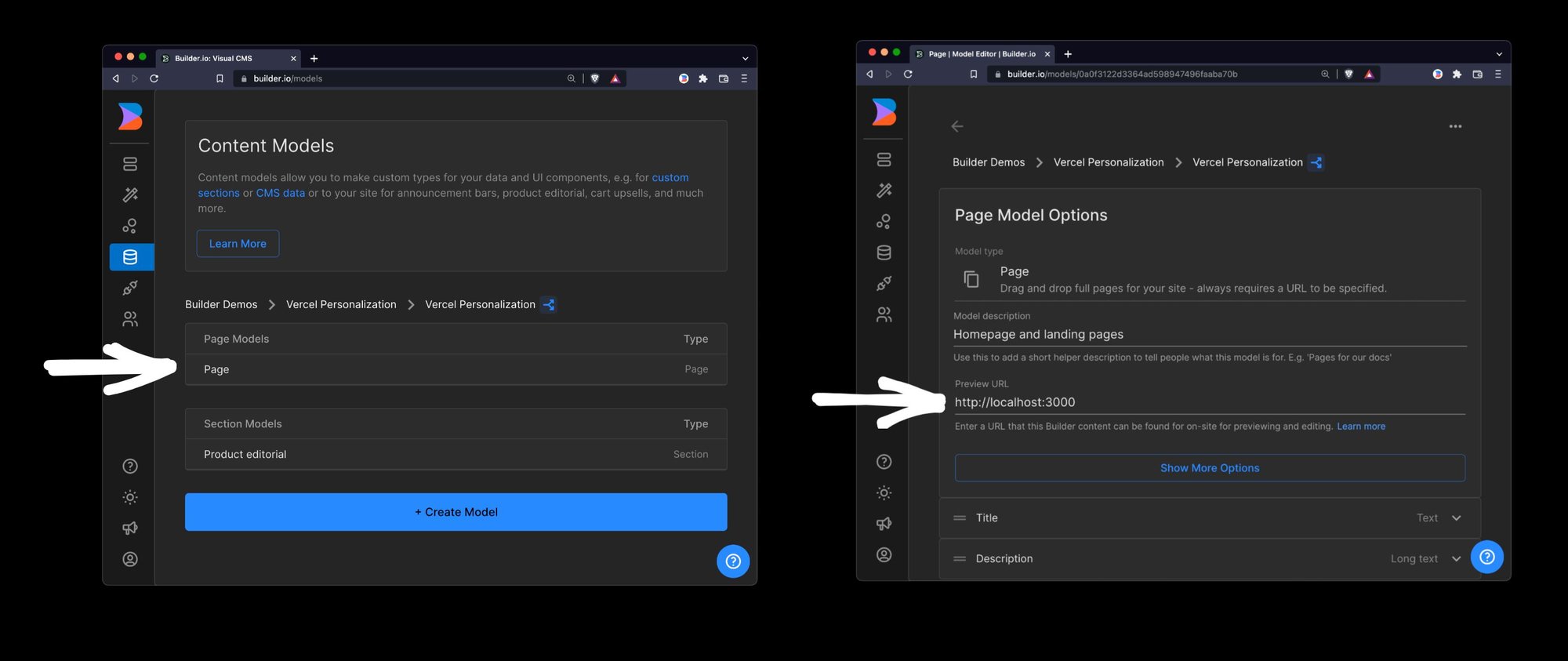1568x661 pixels.
Task: Select Models database icon in left window sidebar
Action: point(130,257)
